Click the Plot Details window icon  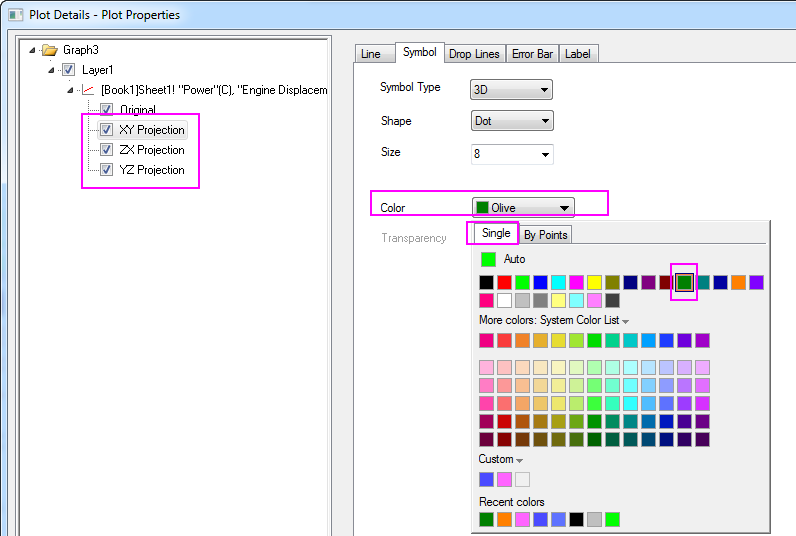pos(14,14)
